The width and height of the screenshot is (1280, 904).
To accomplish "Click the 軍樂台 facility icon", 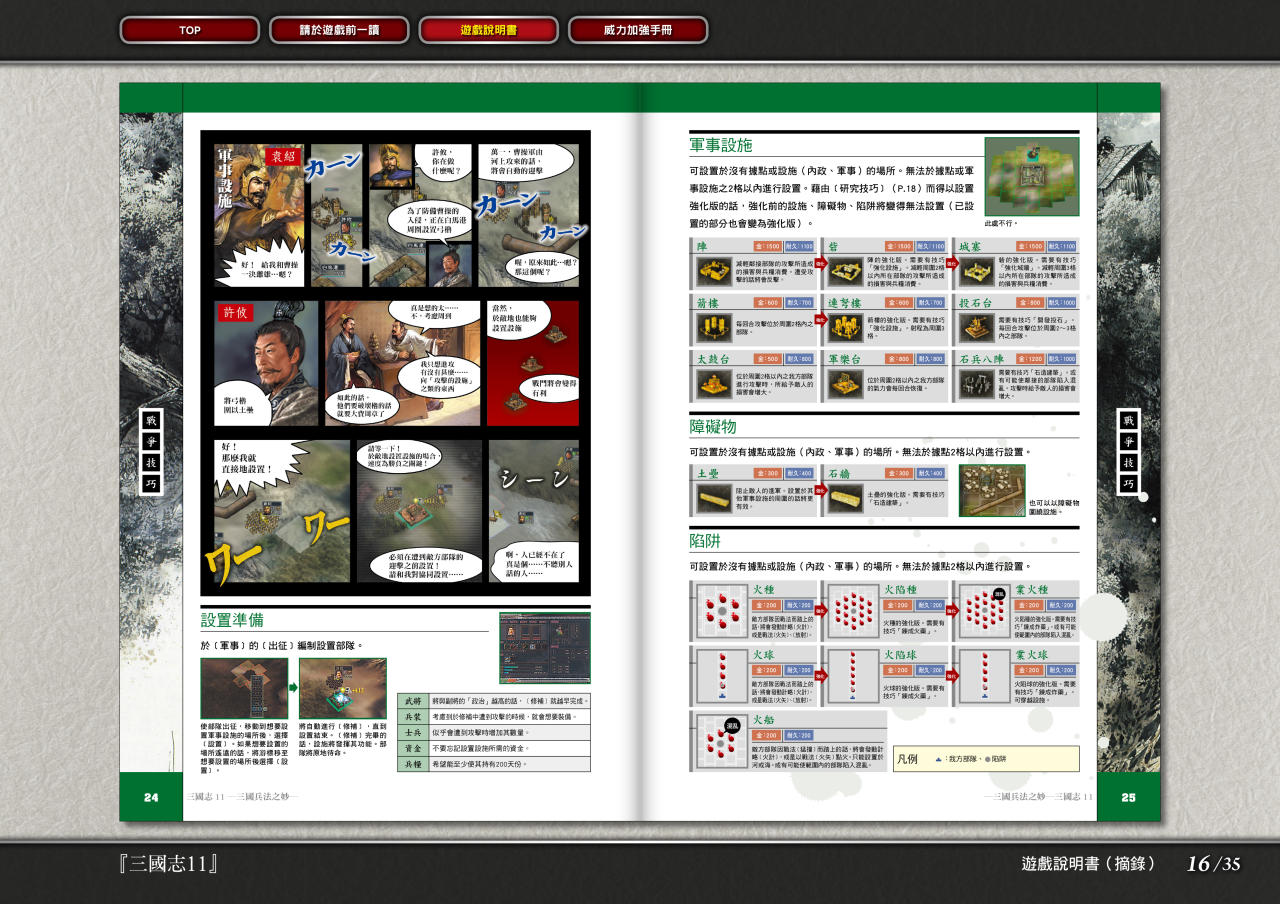I will point(845,383).
